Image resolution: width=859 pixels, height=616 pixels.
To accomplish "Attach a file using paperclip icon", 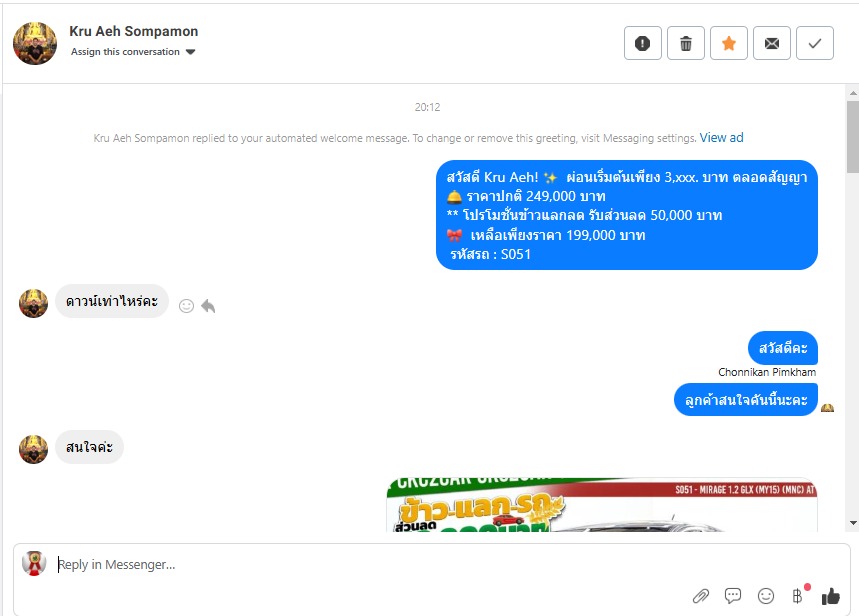I will (x=701, y=596).
